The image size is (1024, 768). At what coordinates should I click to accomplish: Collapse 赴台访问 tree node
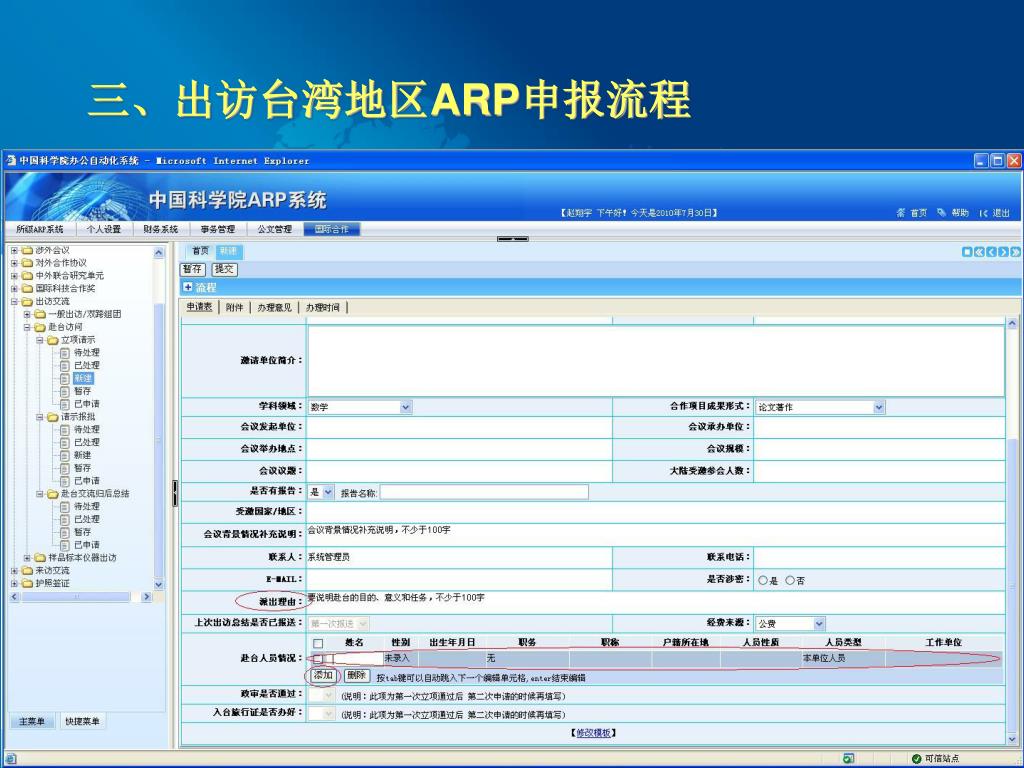(x=27, y=327)
